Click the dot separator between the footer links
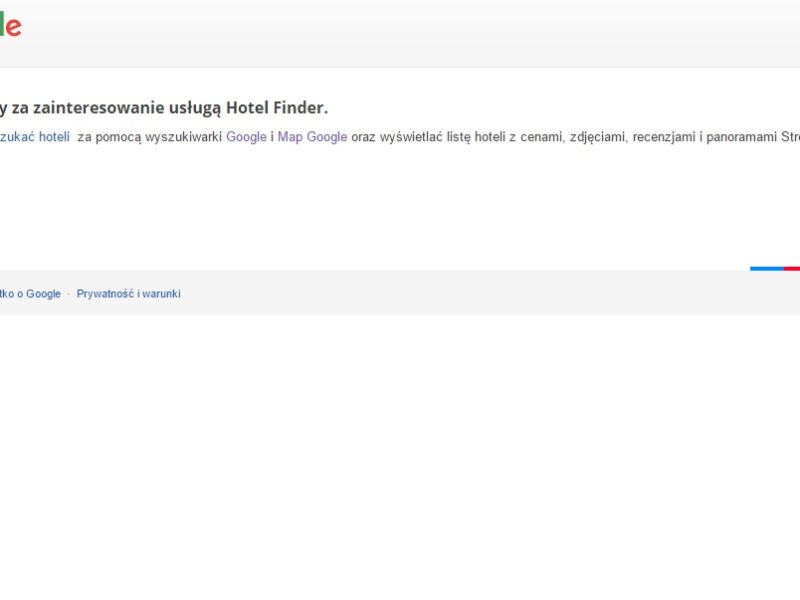Image resolution: width=800 pixels, height=600 pixels. coord(68,294)
